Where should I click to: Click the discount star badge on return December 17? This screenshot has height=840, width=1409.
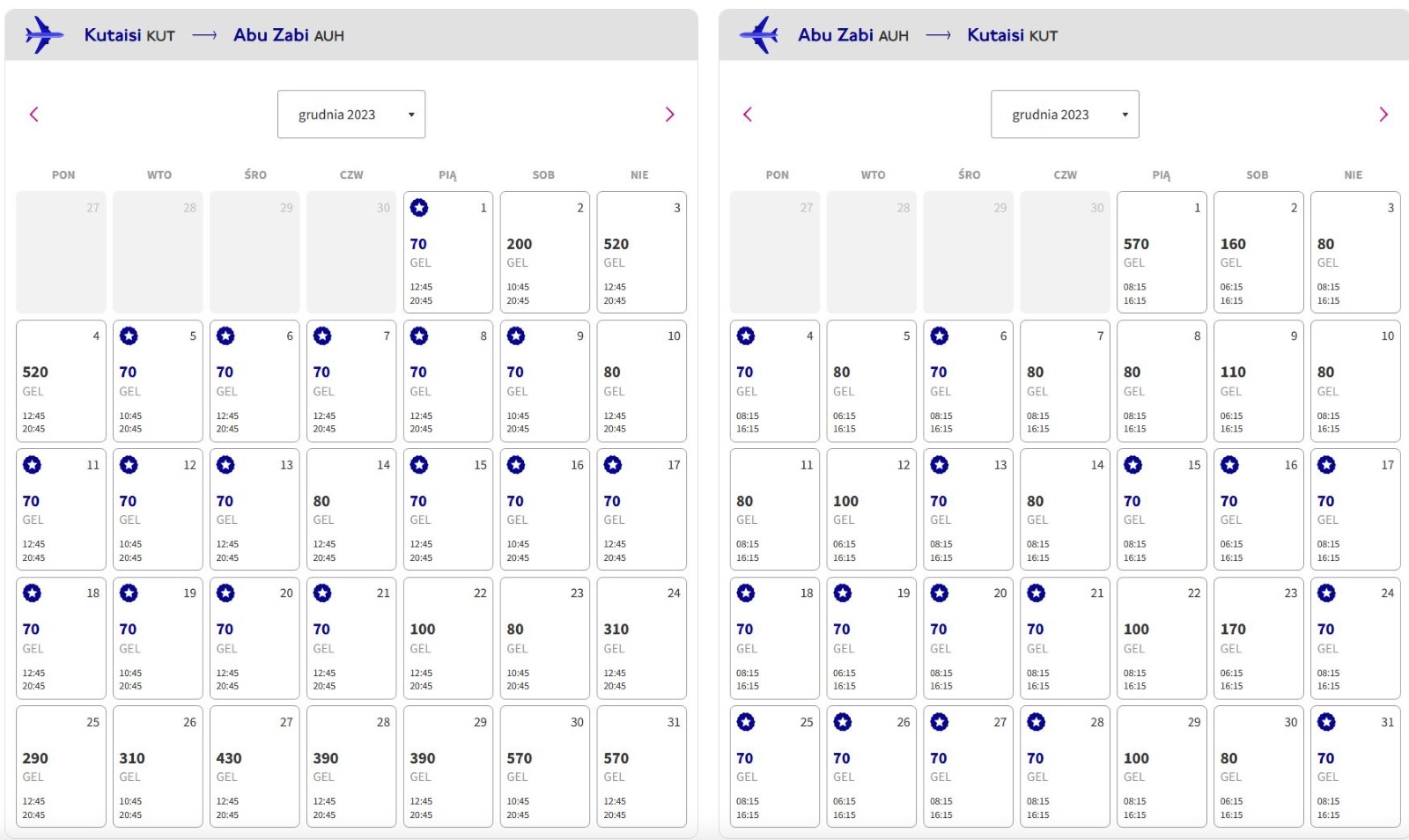[x=1326, y=465]
